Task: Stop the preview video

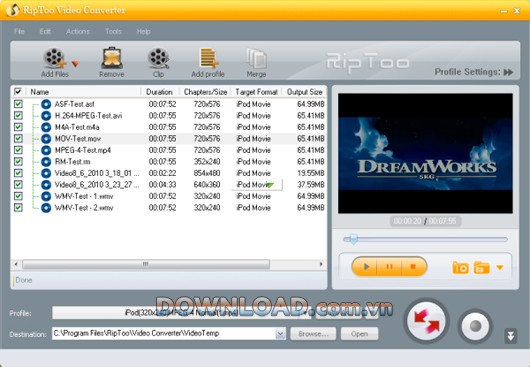Action: point(413,267)
